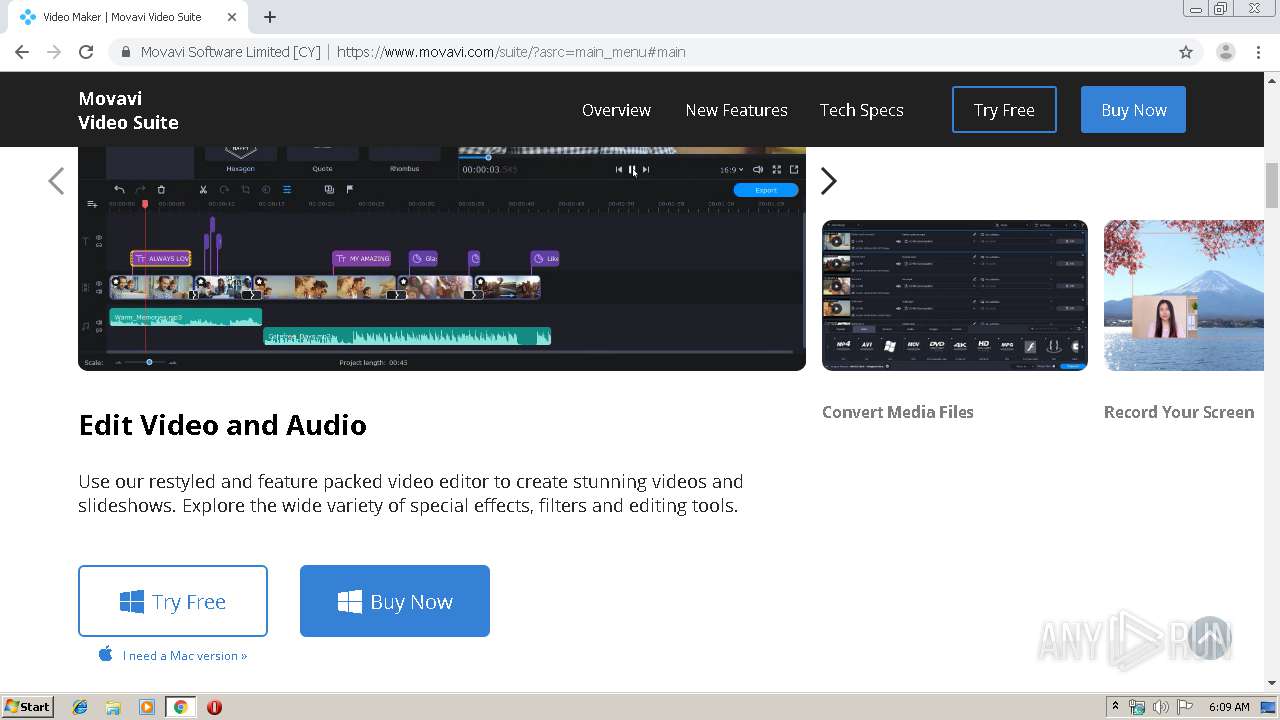This screenshot has height=720, width=1280.
Task: Click the address bar URL field
Action: tap(640, 52)
